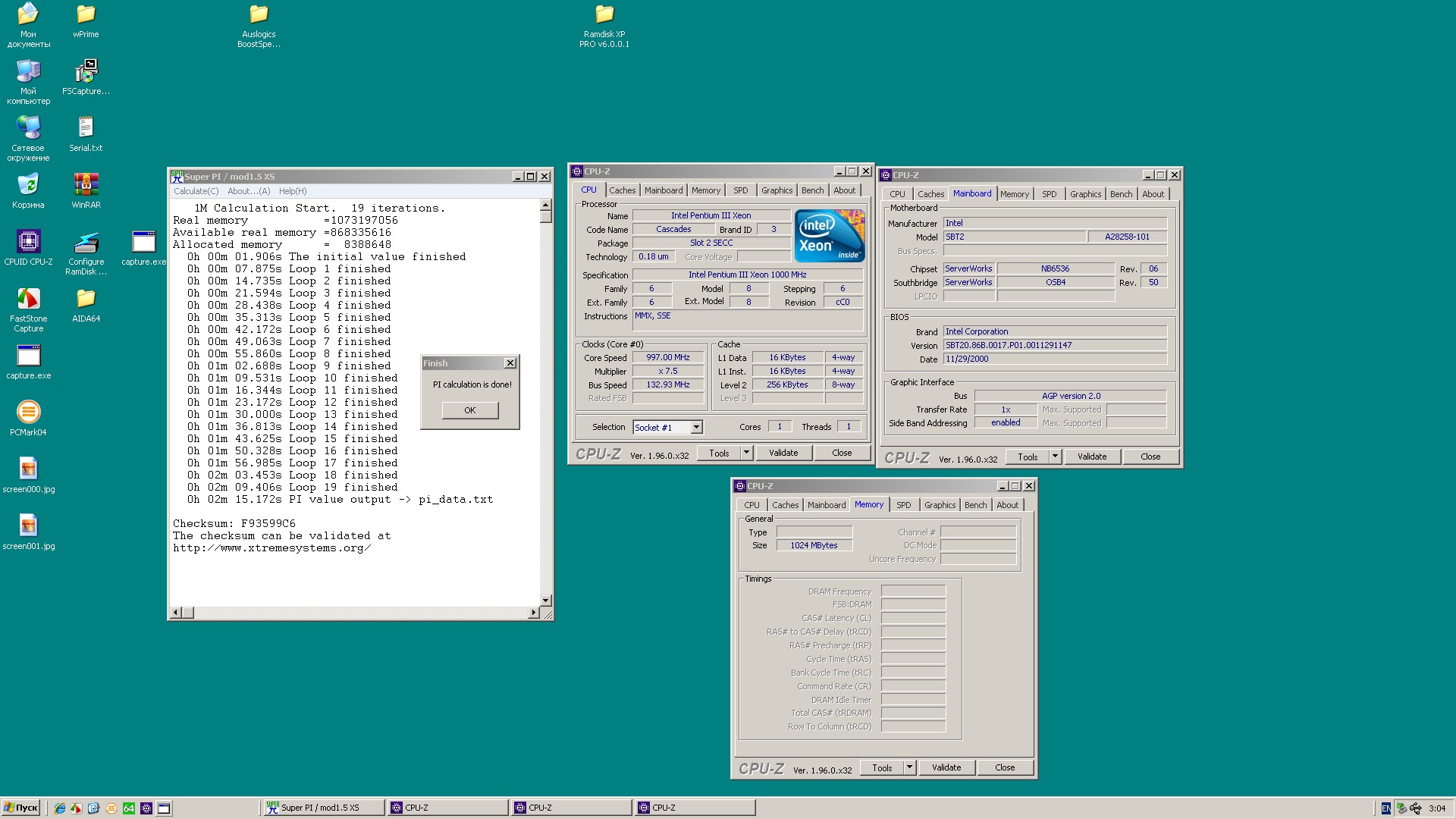The height and width of the screenshot is (819, 1456).
Task: Open the Calculate(C) menu in Super PI
Action: [196, 191]
